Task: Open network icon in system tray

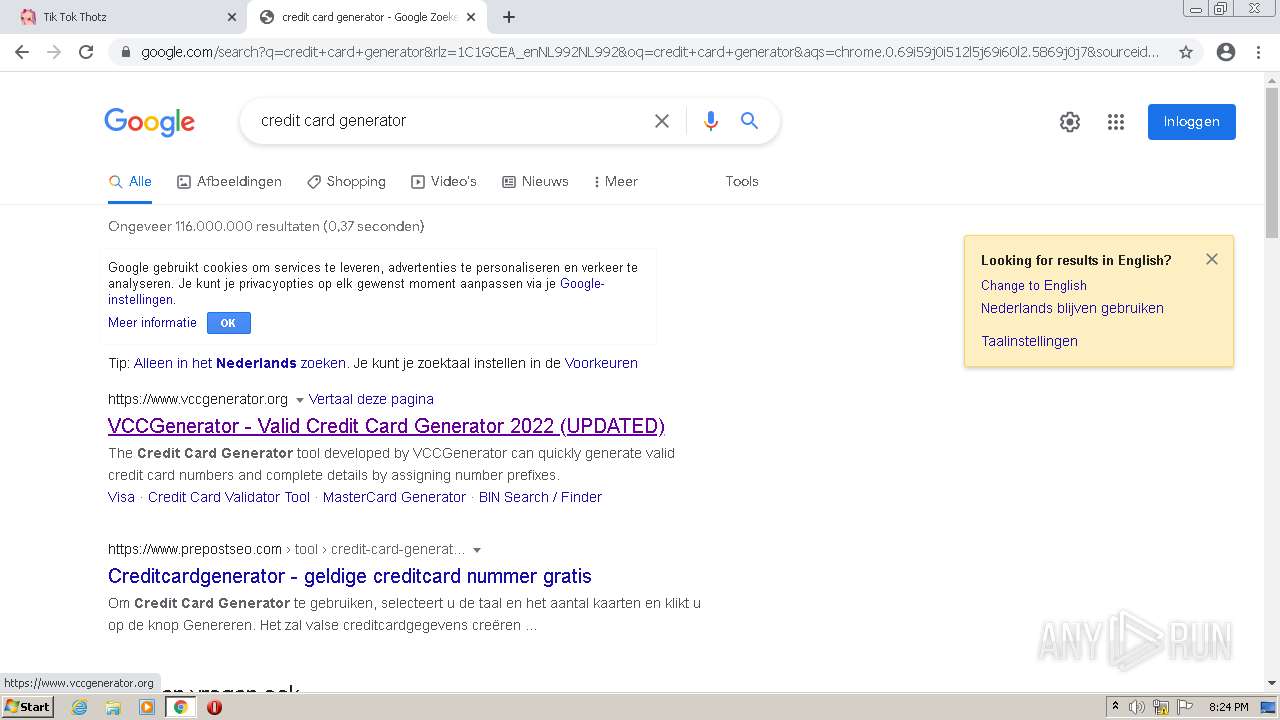Action: pos(1160,707)
